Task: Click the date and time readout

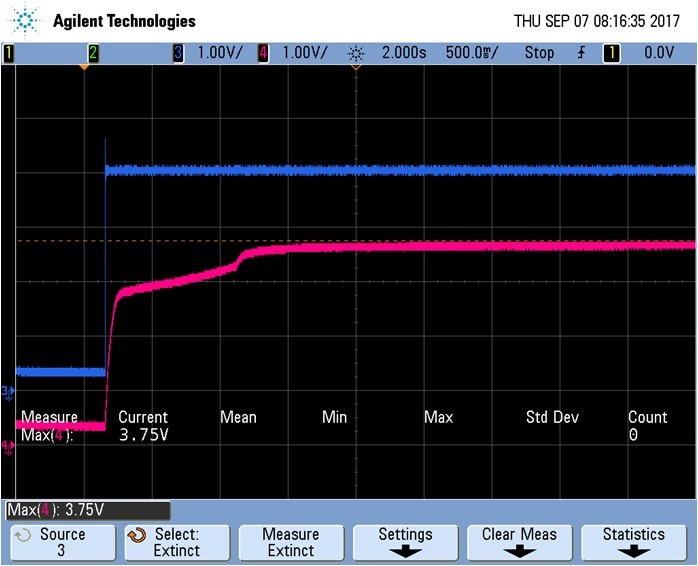Action: pyautogui.click(x=597, y=21)
